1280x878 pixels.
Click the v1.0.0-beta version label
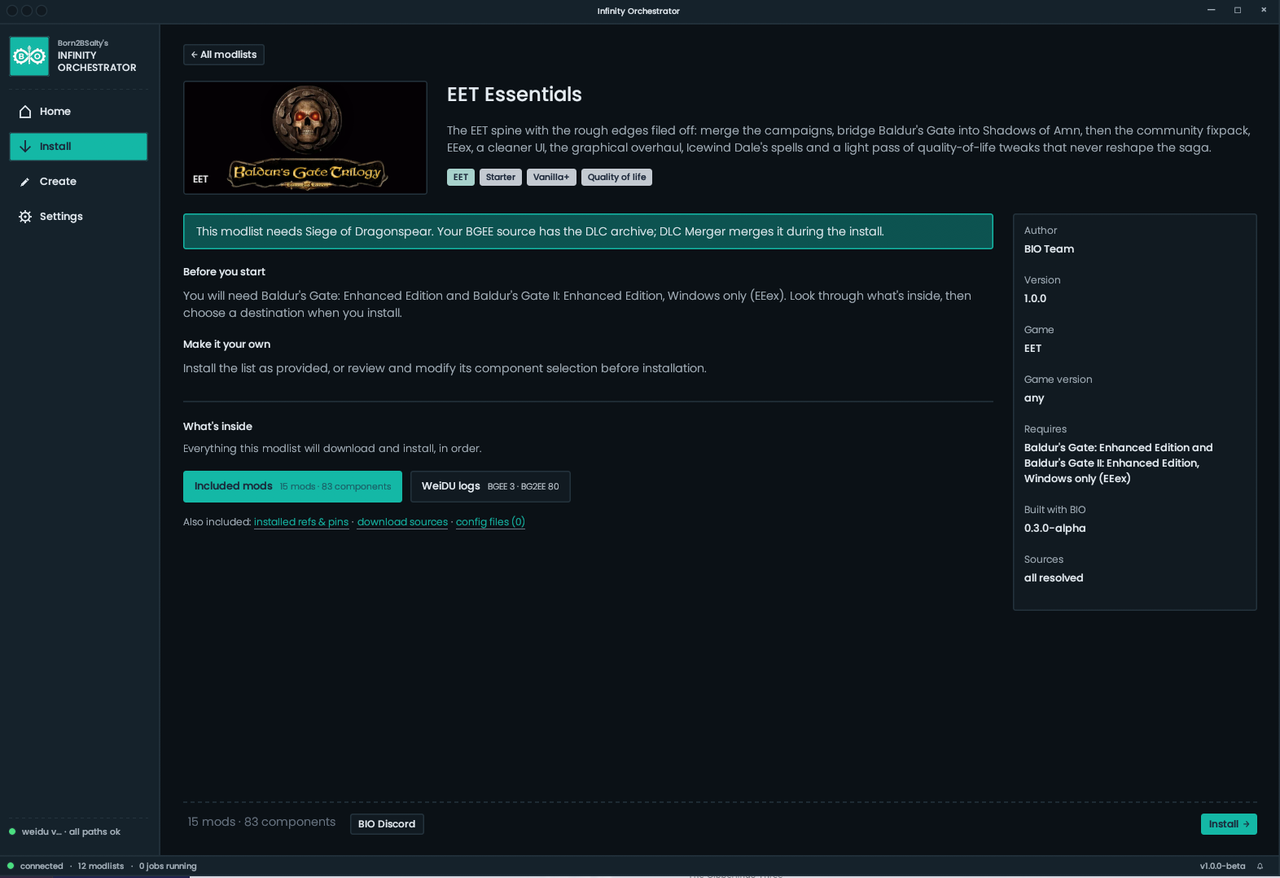click(1222, 866)
